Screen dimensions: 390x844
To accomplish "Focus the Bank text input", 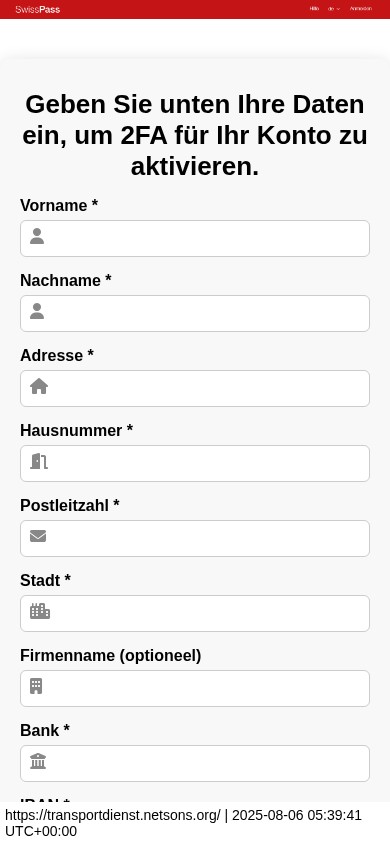I will [x=195, y=763].
